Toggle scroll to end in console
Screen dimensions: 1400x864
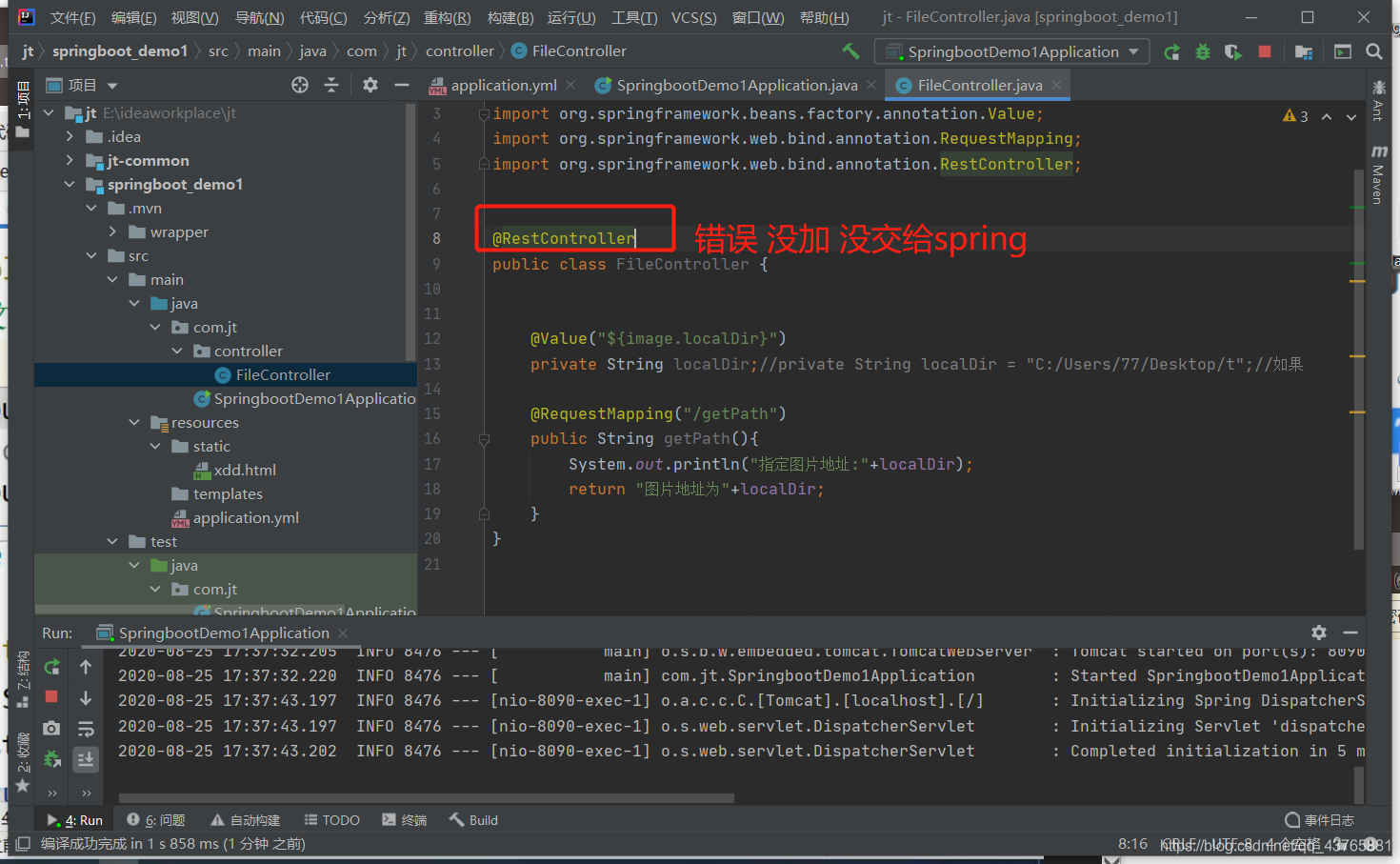click(x=86, y=759)
